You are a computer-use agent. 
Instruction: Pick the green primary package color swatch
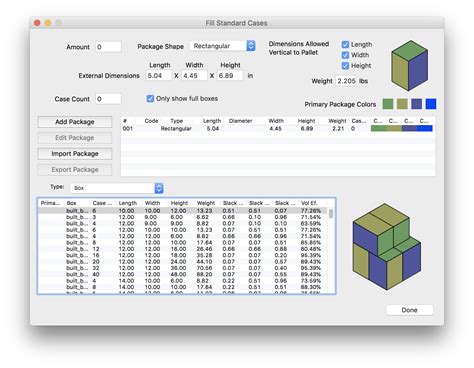tap(388, 104)
